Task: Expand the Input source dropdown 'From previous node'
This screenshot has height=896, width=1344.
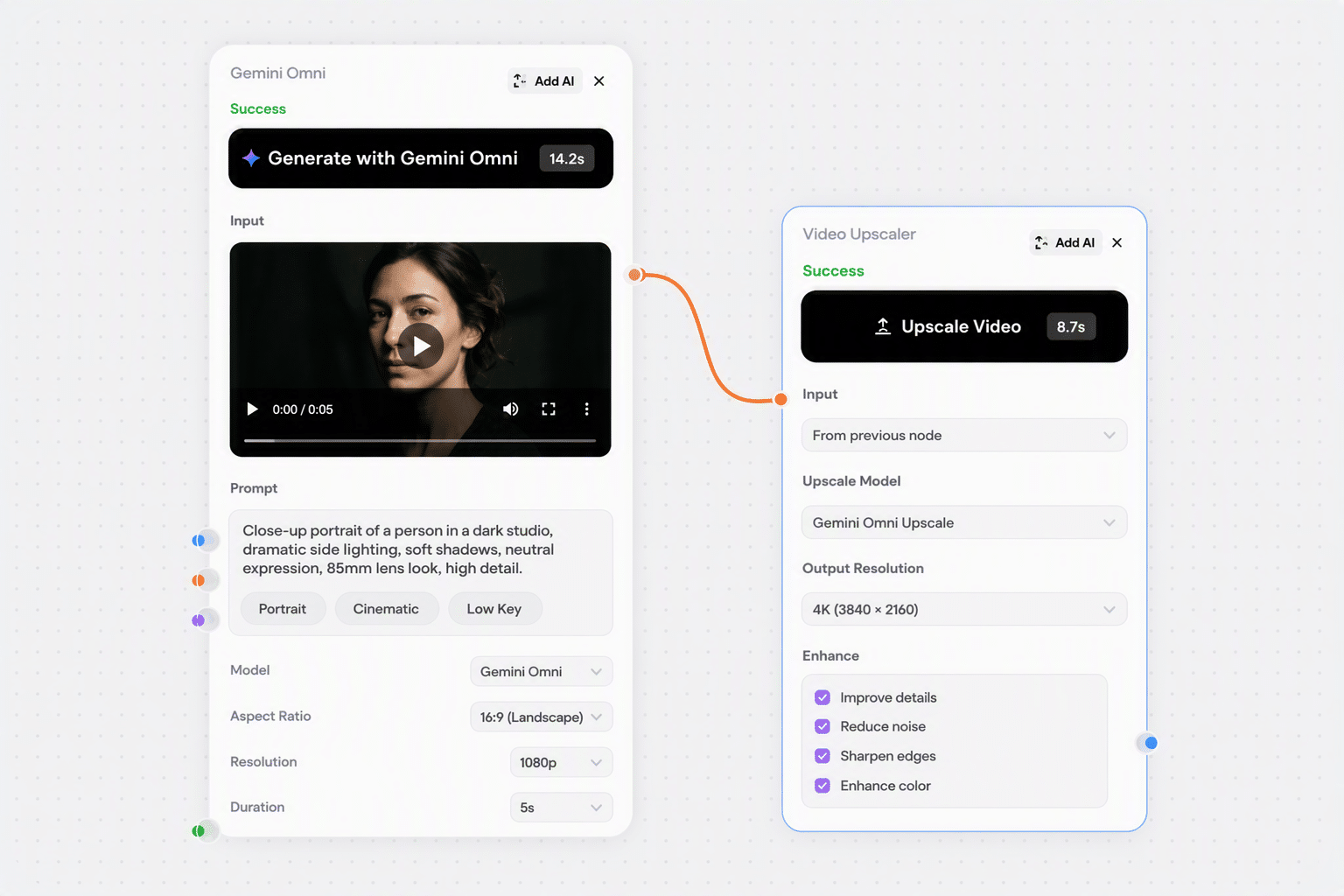Action: coord(964,435)
